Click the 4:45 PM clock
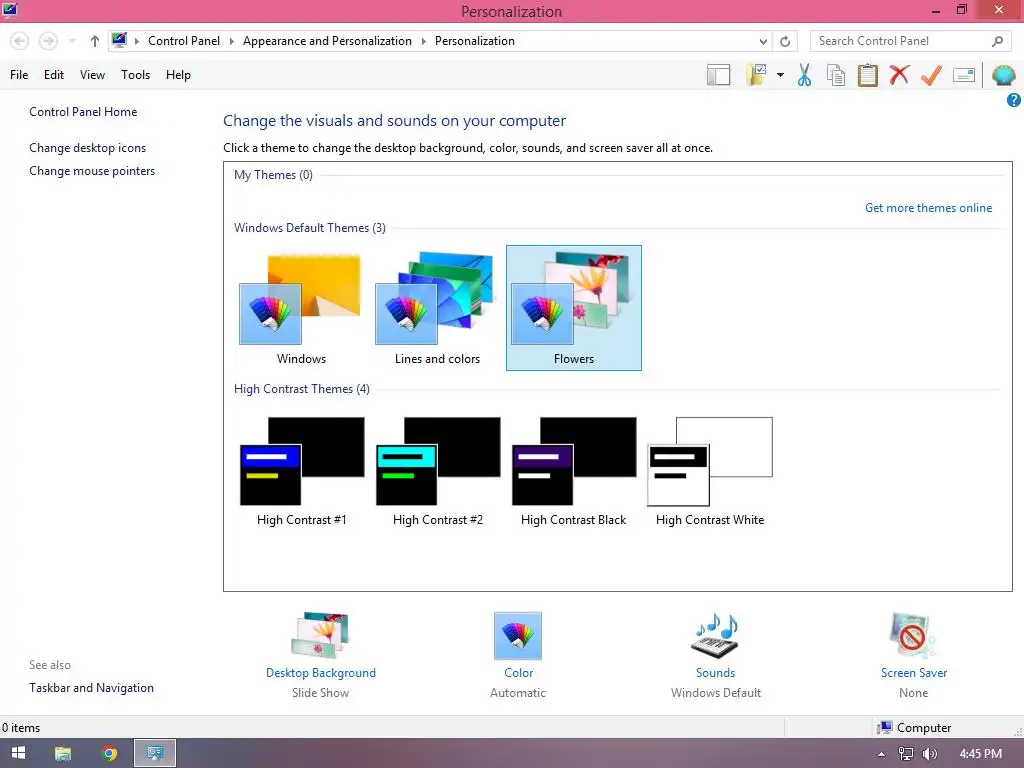The image size is (1024, 768). coord(980,754)
